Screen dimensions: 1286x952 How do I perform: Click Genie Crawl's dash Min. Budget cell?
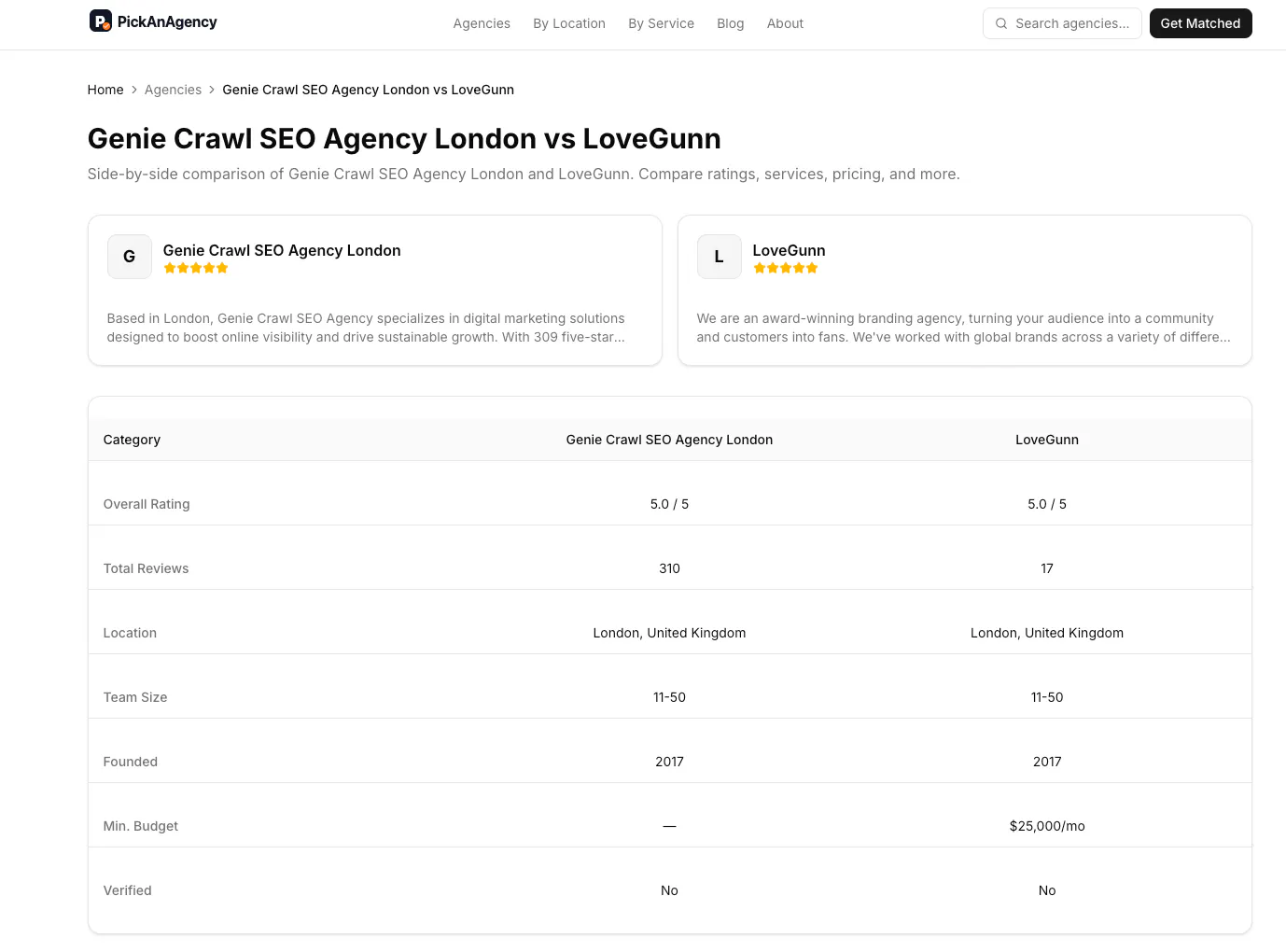pos(669,826)
